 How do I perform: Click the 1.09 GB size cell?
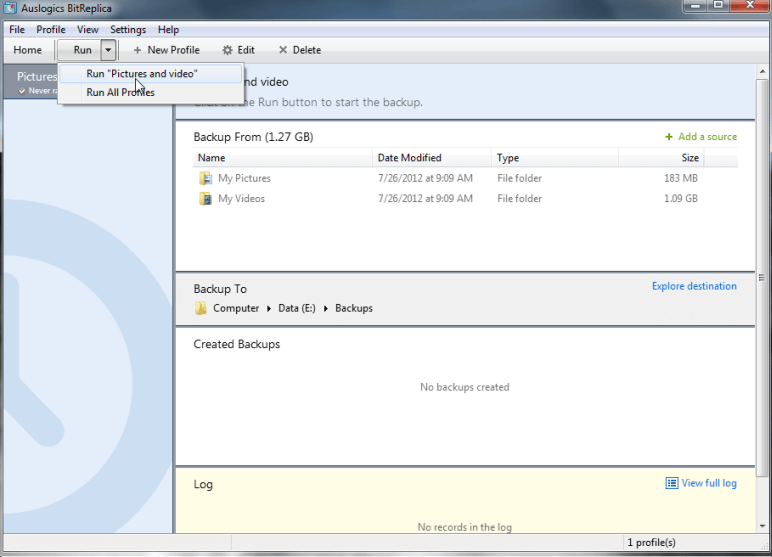click(x=681, y=198)
